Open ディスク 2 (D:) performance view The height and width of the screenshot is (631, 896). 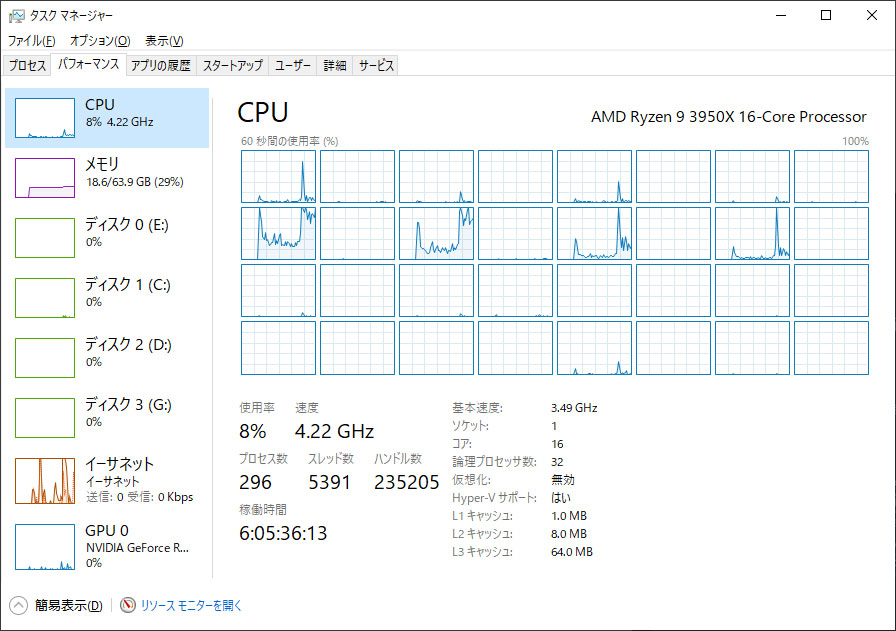107,357
